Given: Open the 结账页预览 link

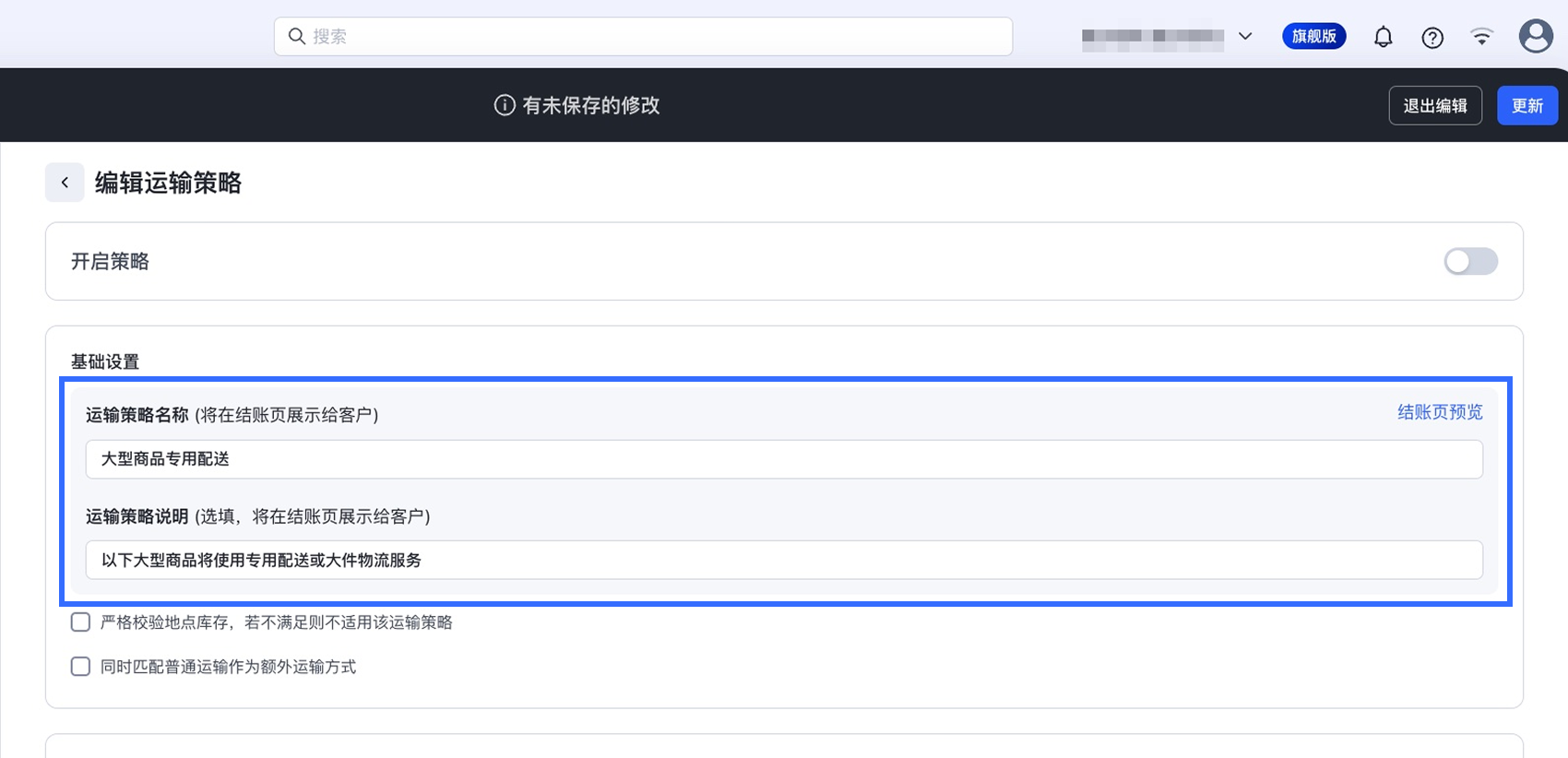Looking at the screenshot, I should pyautogui.click(x=1440, y=412).
